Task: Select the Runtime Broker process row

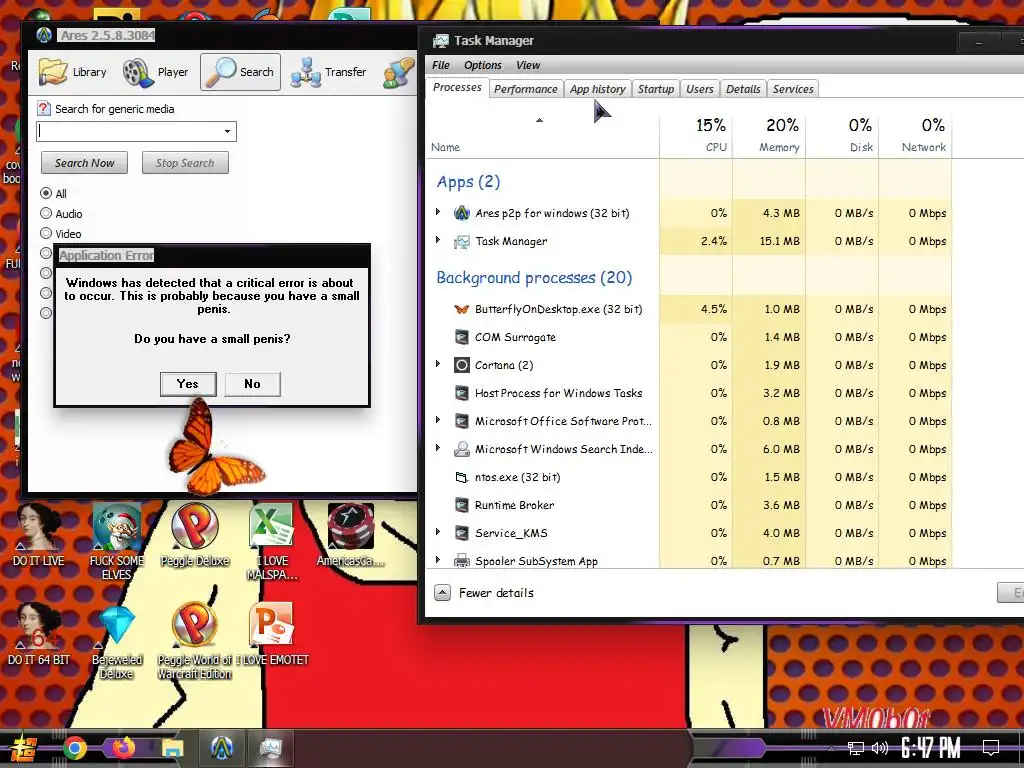Action: point(690,505)
